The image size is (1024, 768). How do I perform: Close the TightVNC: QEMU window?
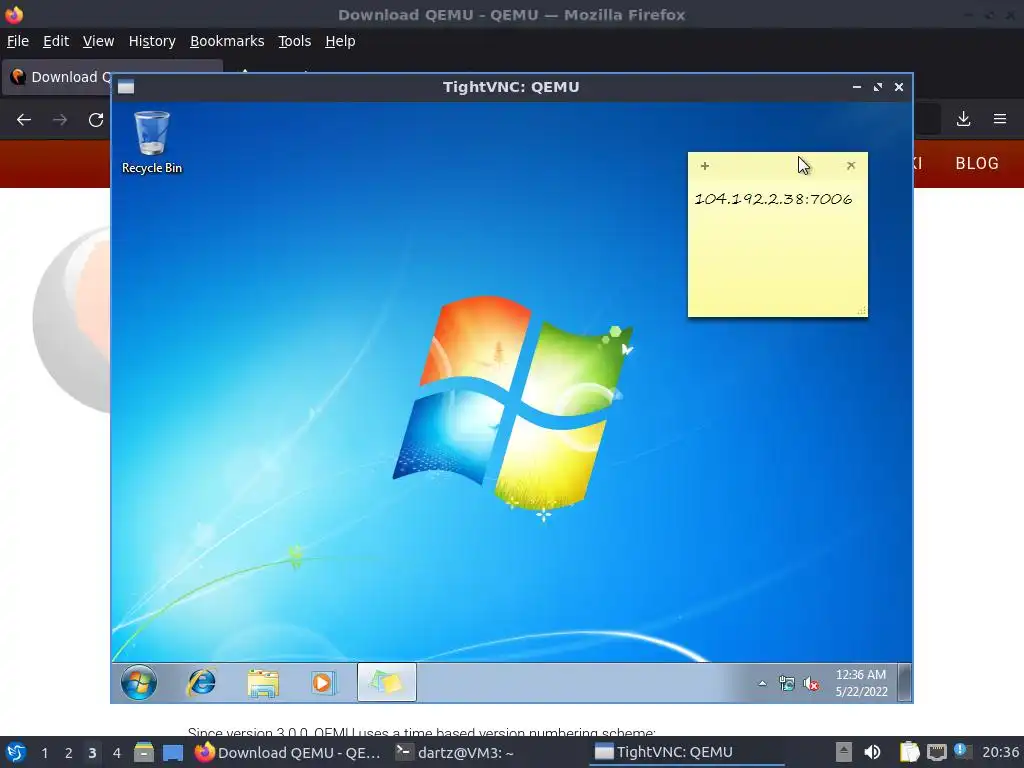899,87
